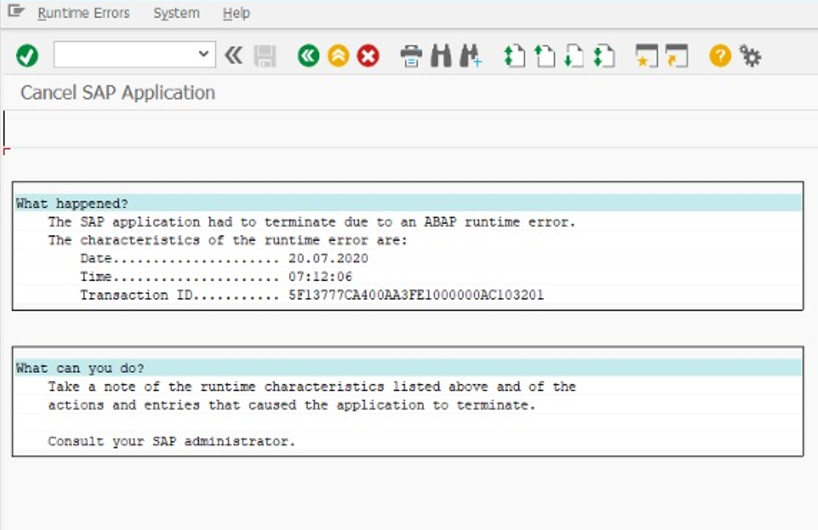Jump to First Page icon

(x=514, y=56)
